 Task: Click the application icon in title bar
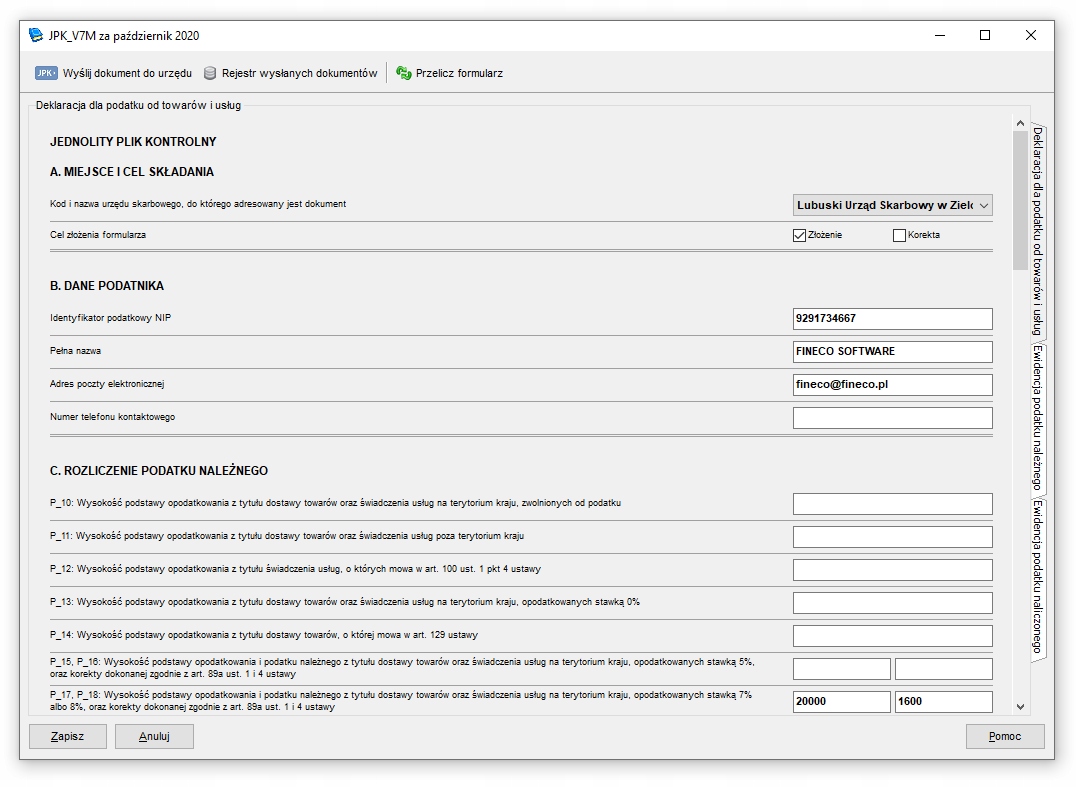36,35
